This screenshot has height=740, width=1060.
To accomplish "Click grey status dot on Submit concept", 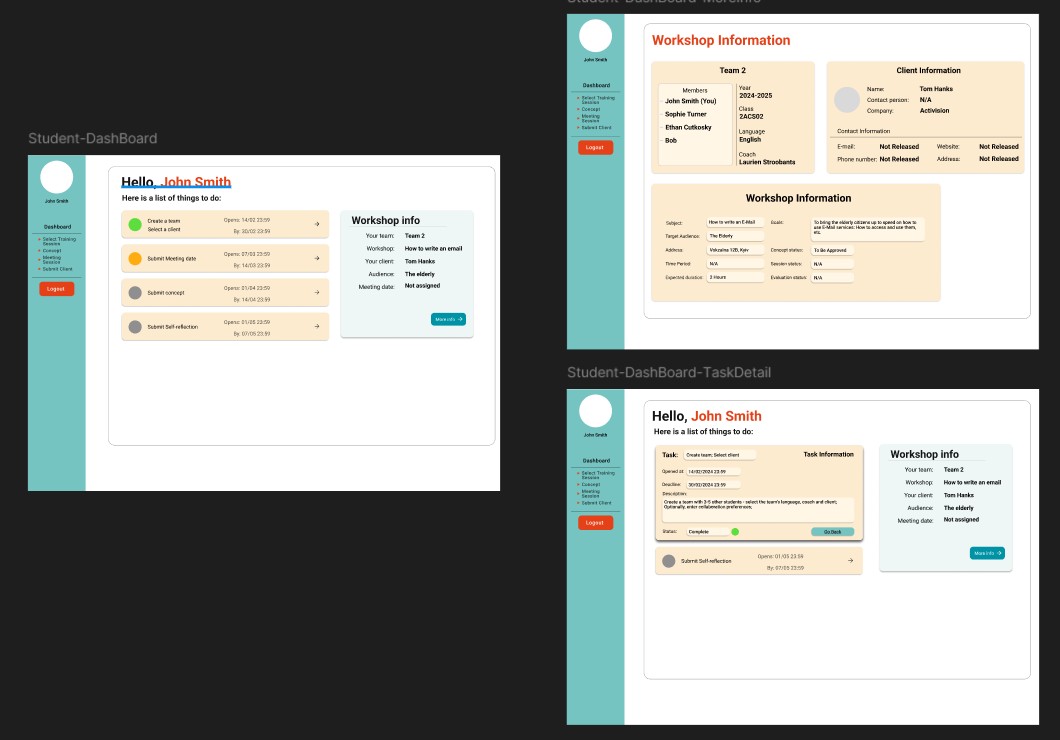I will pos(135,293).
